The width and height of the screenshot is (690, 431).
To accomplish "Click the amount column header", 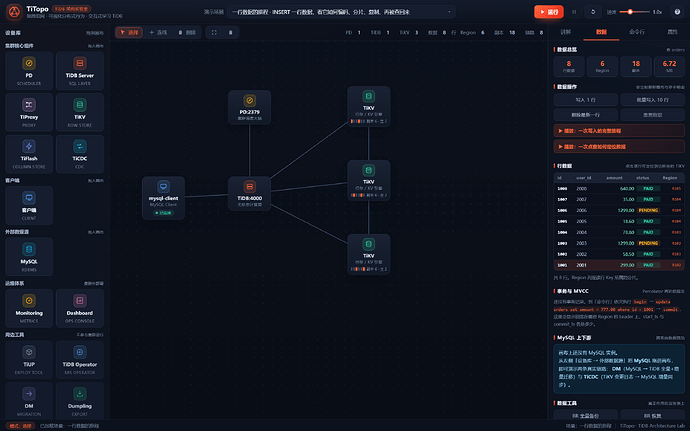I will 614,178.
